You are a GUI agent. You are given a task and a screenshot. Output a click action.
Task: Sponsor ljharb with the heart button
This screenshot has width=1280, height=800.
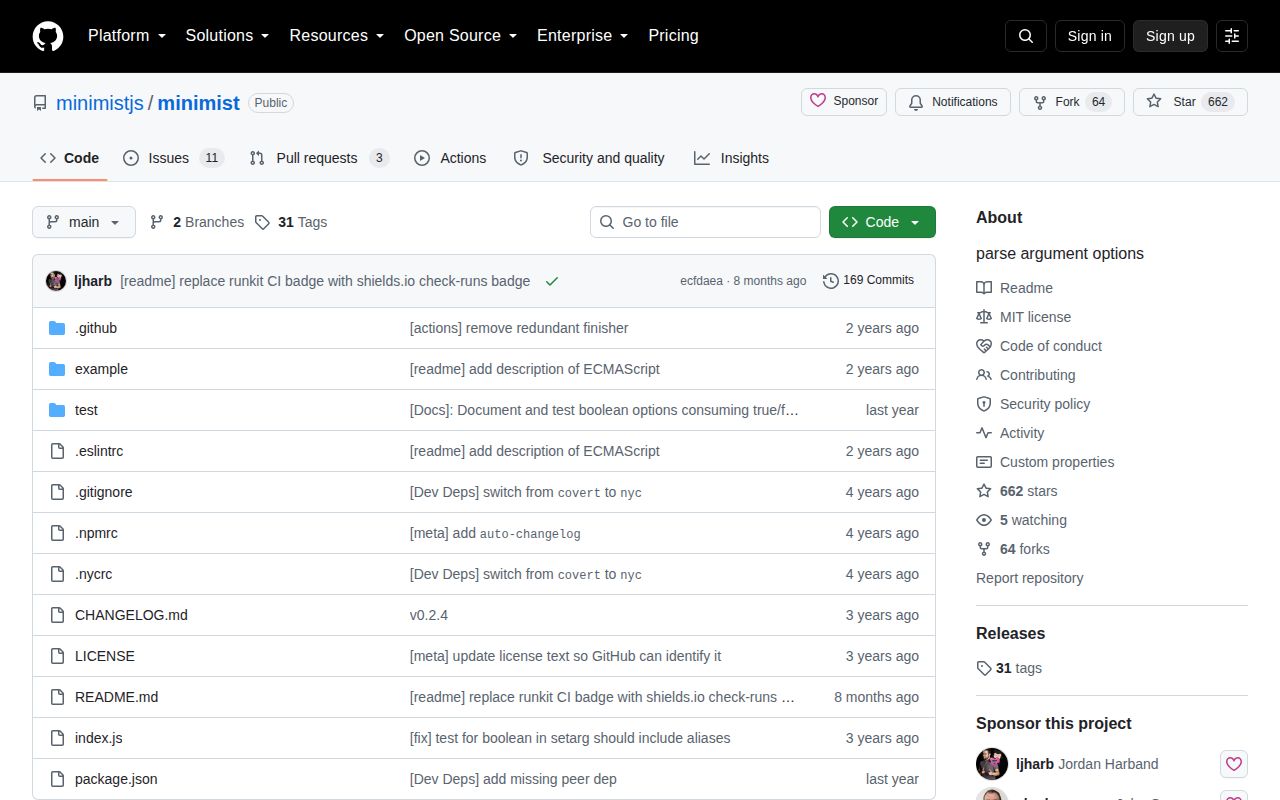[x=1234, y=764]
